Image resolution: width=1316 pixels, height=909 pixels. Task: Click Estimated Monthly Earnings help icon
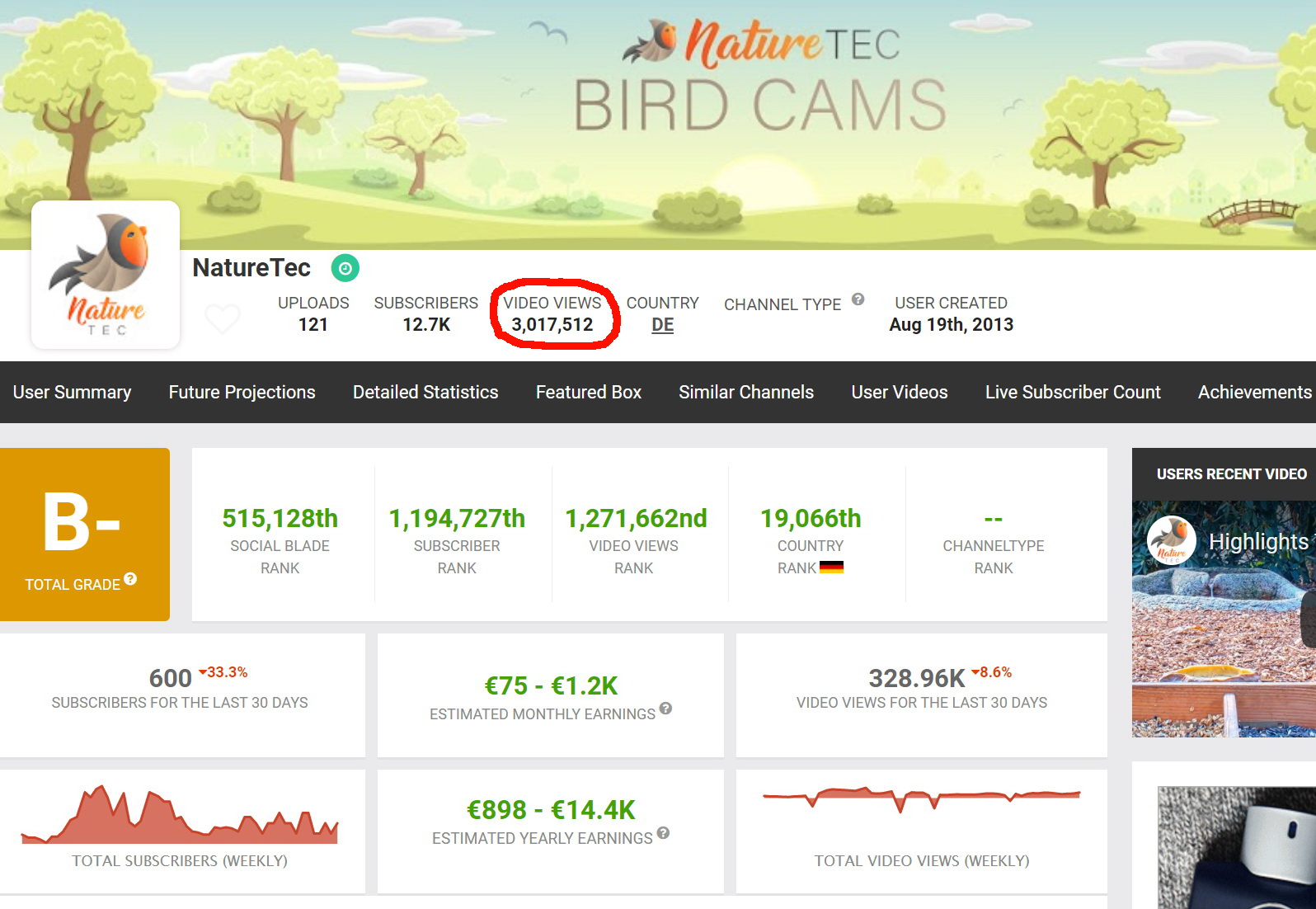tap(665, 709)
